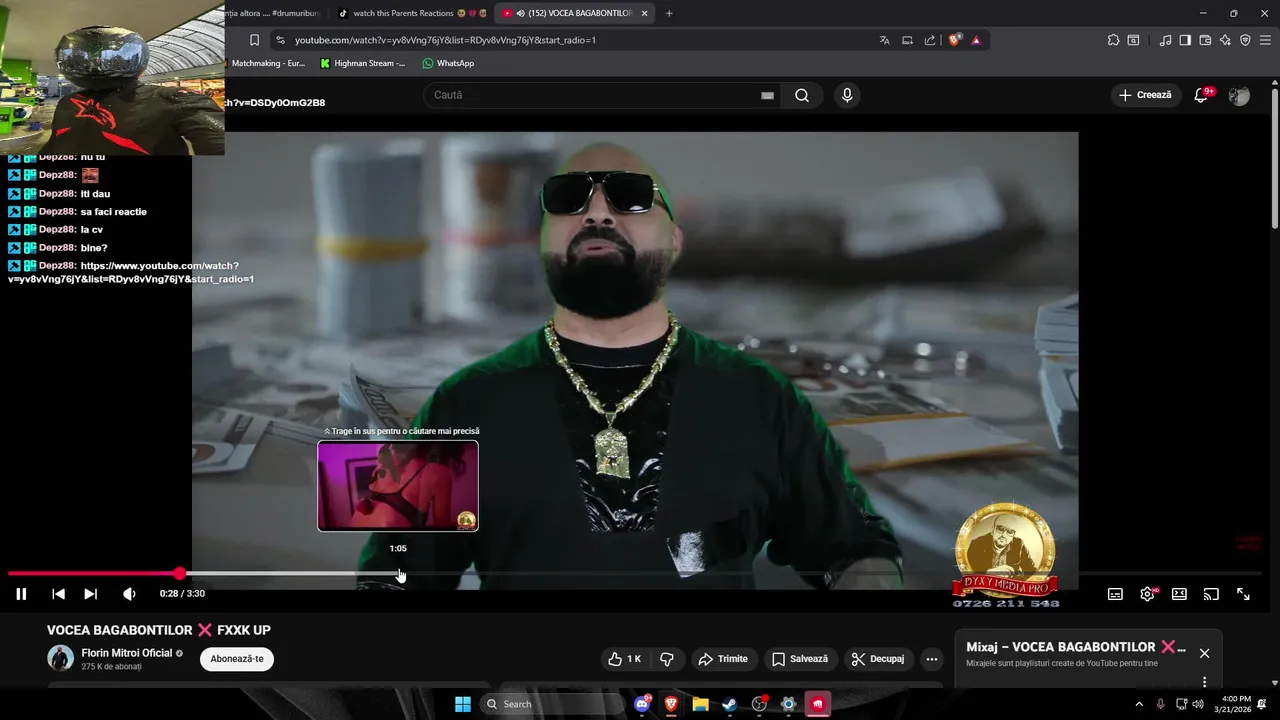Open the Creează create menu
The height and width of the screenshot is (720, 1280).
(x=1145, y=95)
